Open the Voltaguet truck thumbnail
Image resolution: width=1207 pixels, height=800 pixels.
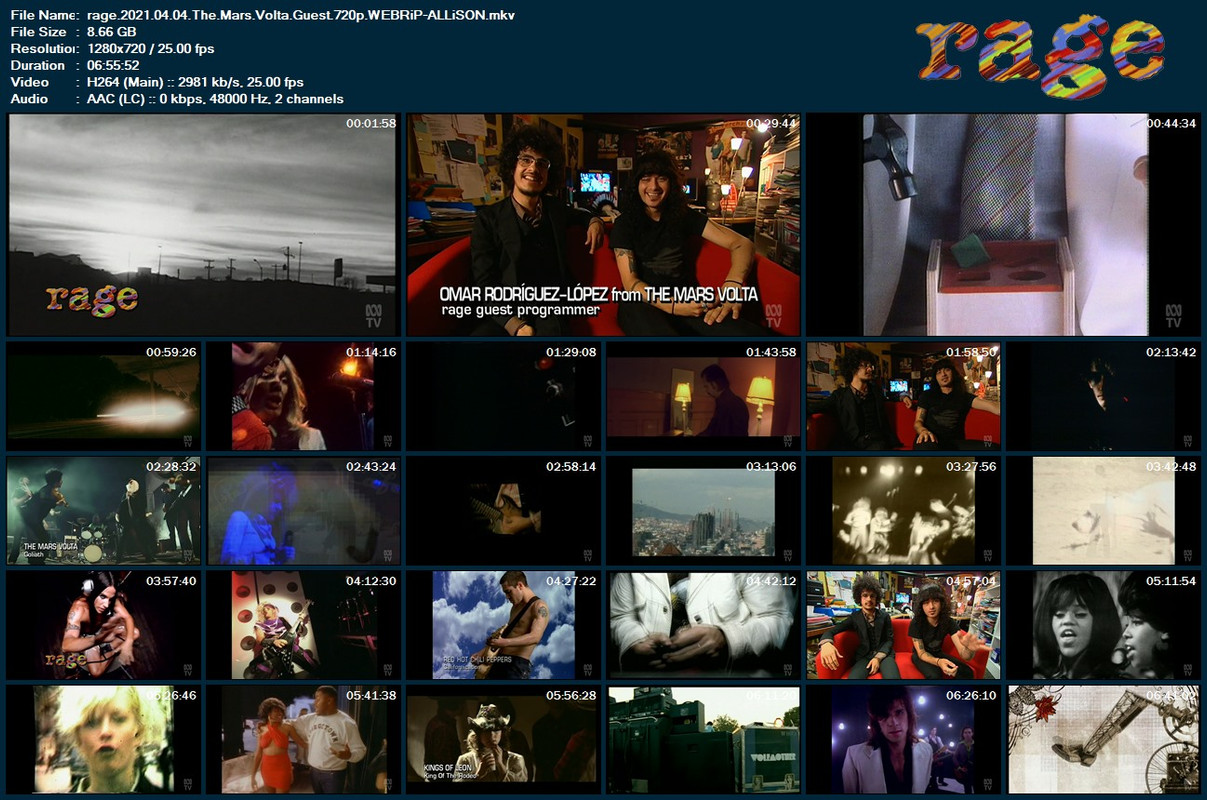703,739
